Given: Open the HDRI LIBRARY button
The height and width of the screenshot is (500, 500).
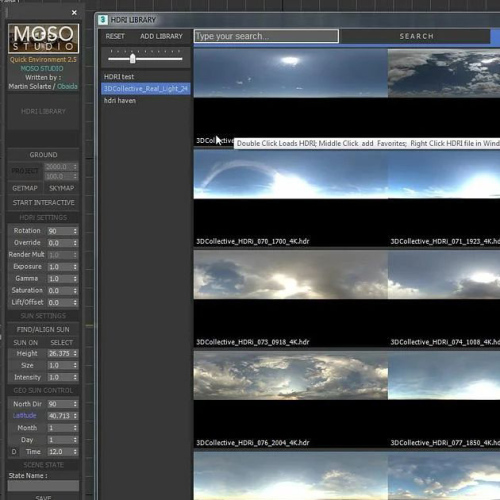Looking at the screenshot, I should (43, 112).
